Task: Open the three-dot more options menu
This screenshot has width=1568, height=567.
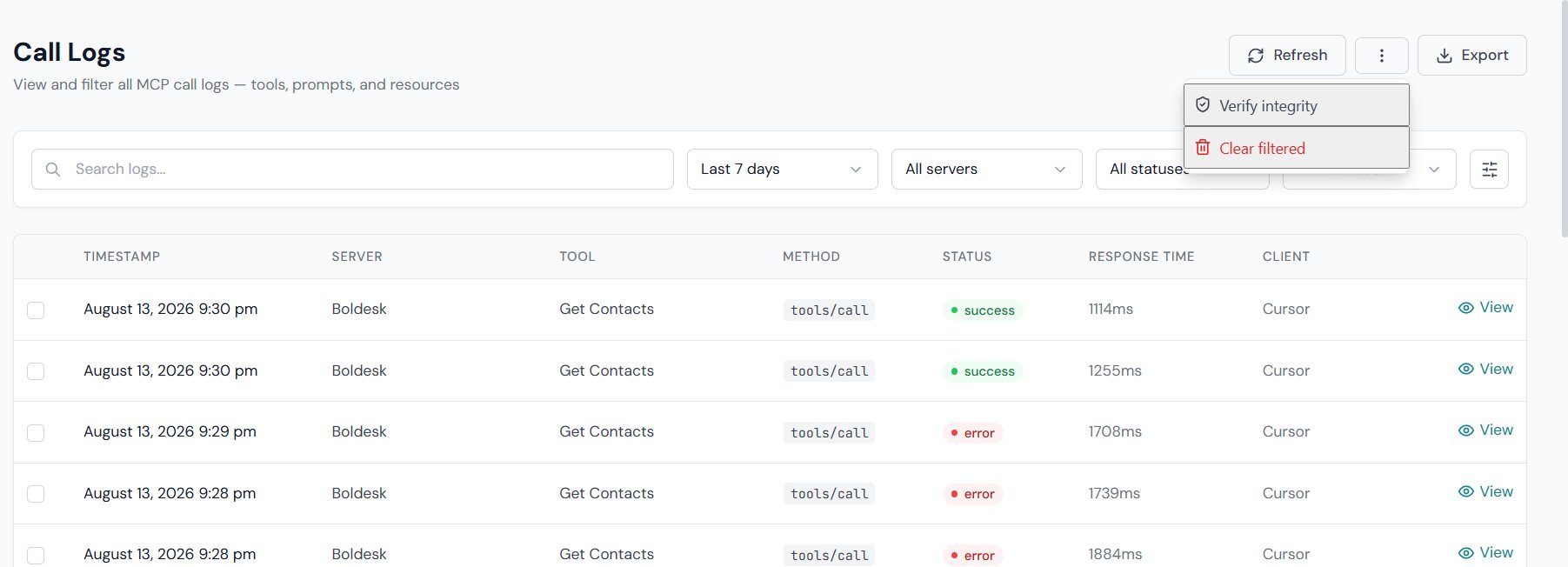Action: tap(1381, 56)
